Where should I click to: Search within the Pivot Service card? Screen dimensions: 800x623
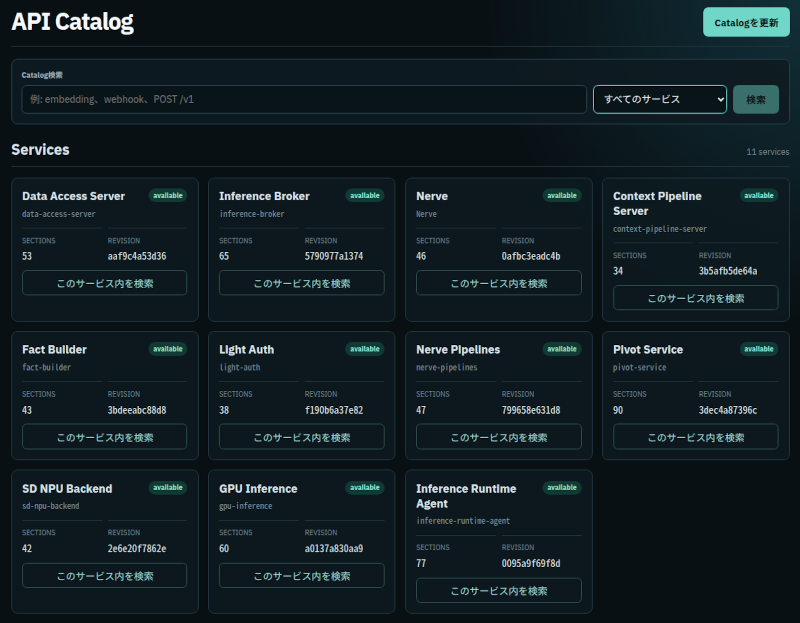pyautogui.click(x=695, y=437)
